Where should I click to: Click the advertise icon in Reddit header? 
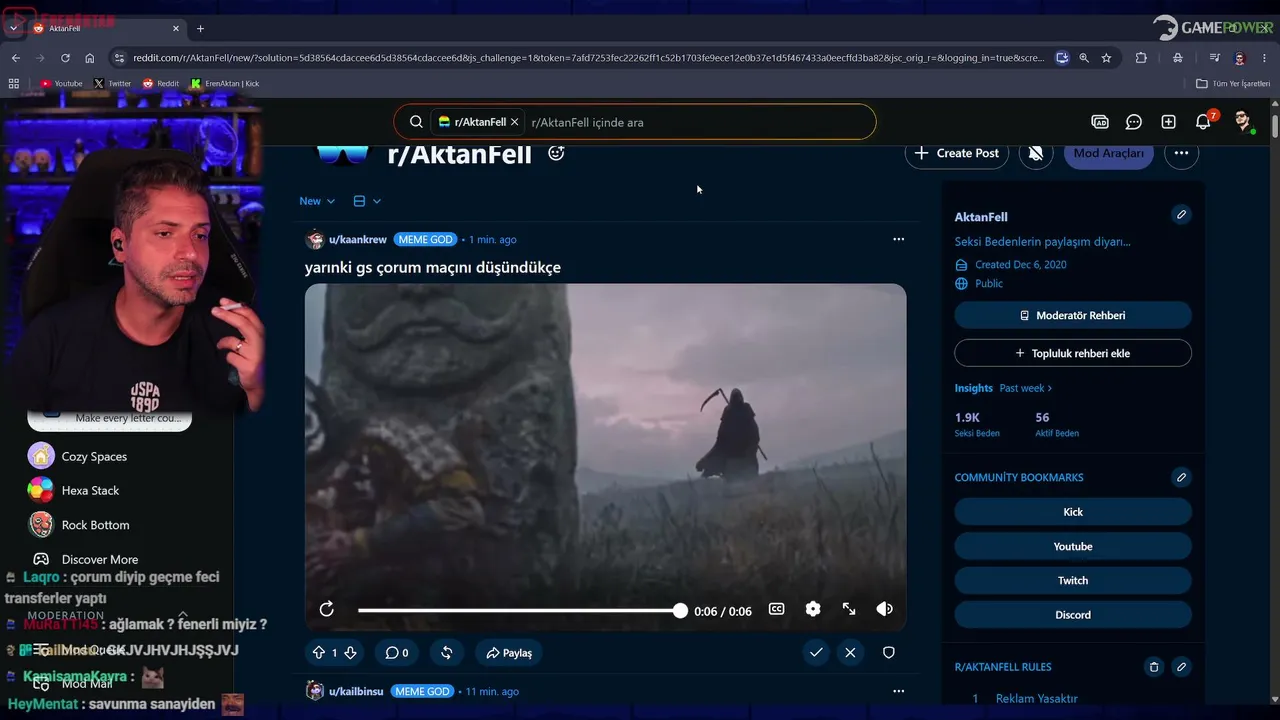point(1100,122)
